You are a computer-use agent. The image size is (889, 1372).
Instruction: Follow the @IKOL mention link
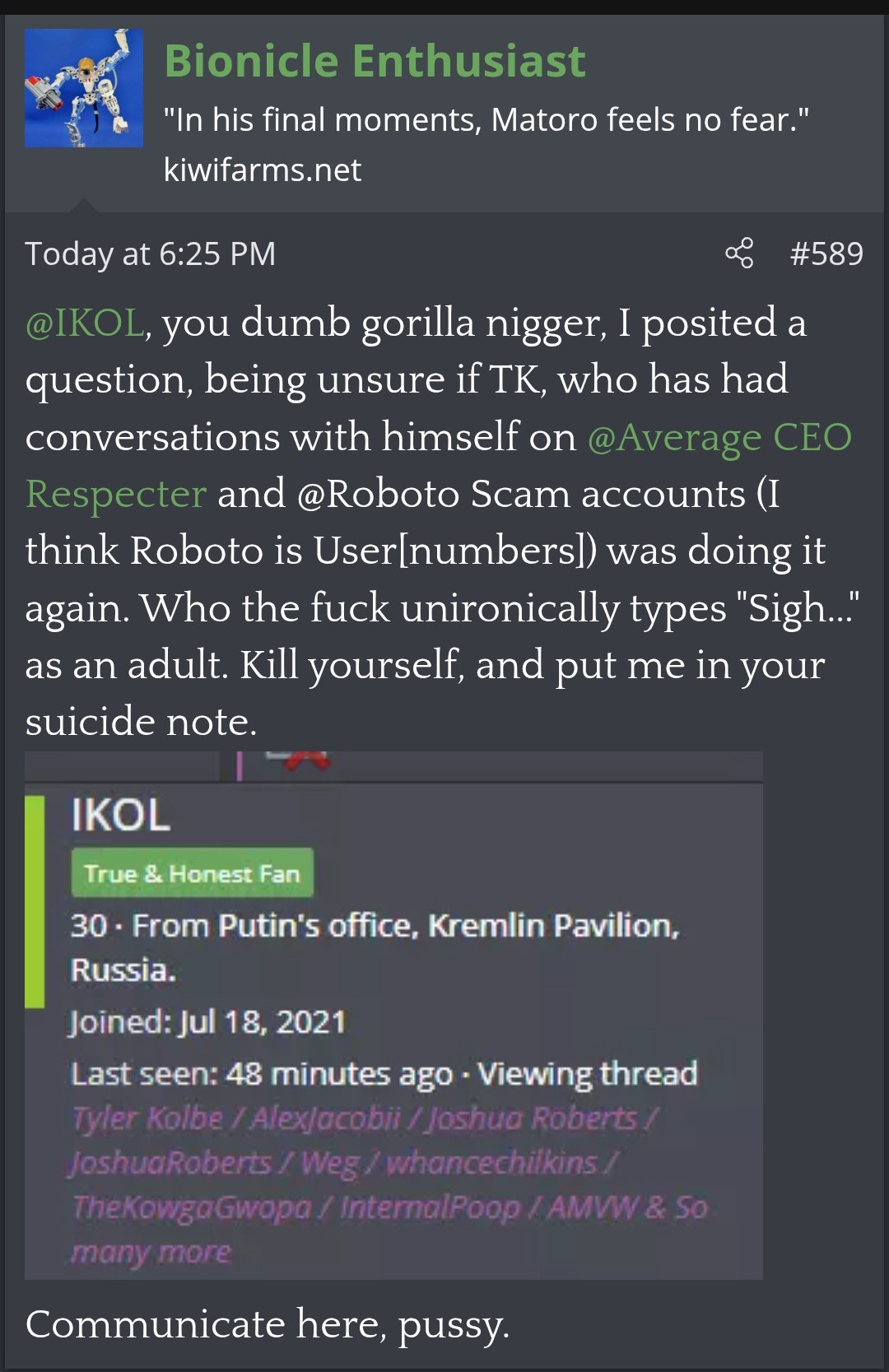point(84,323)
